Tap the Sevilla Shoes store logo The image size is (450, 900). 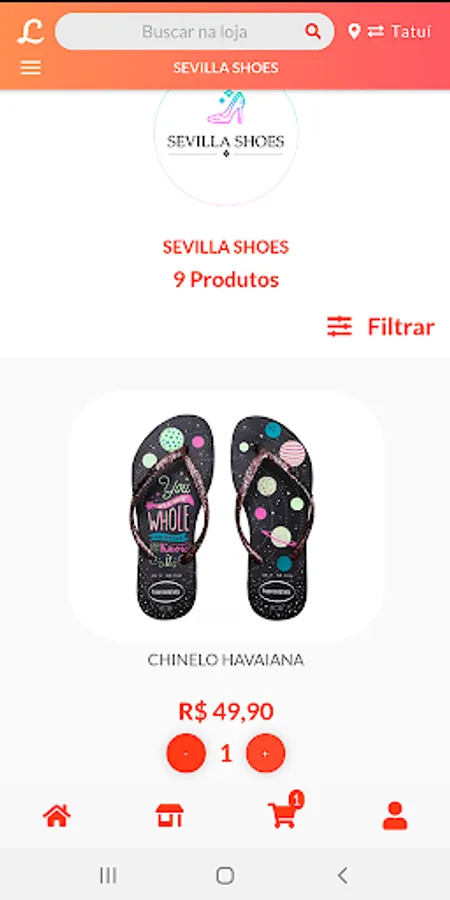pos(226,141)
